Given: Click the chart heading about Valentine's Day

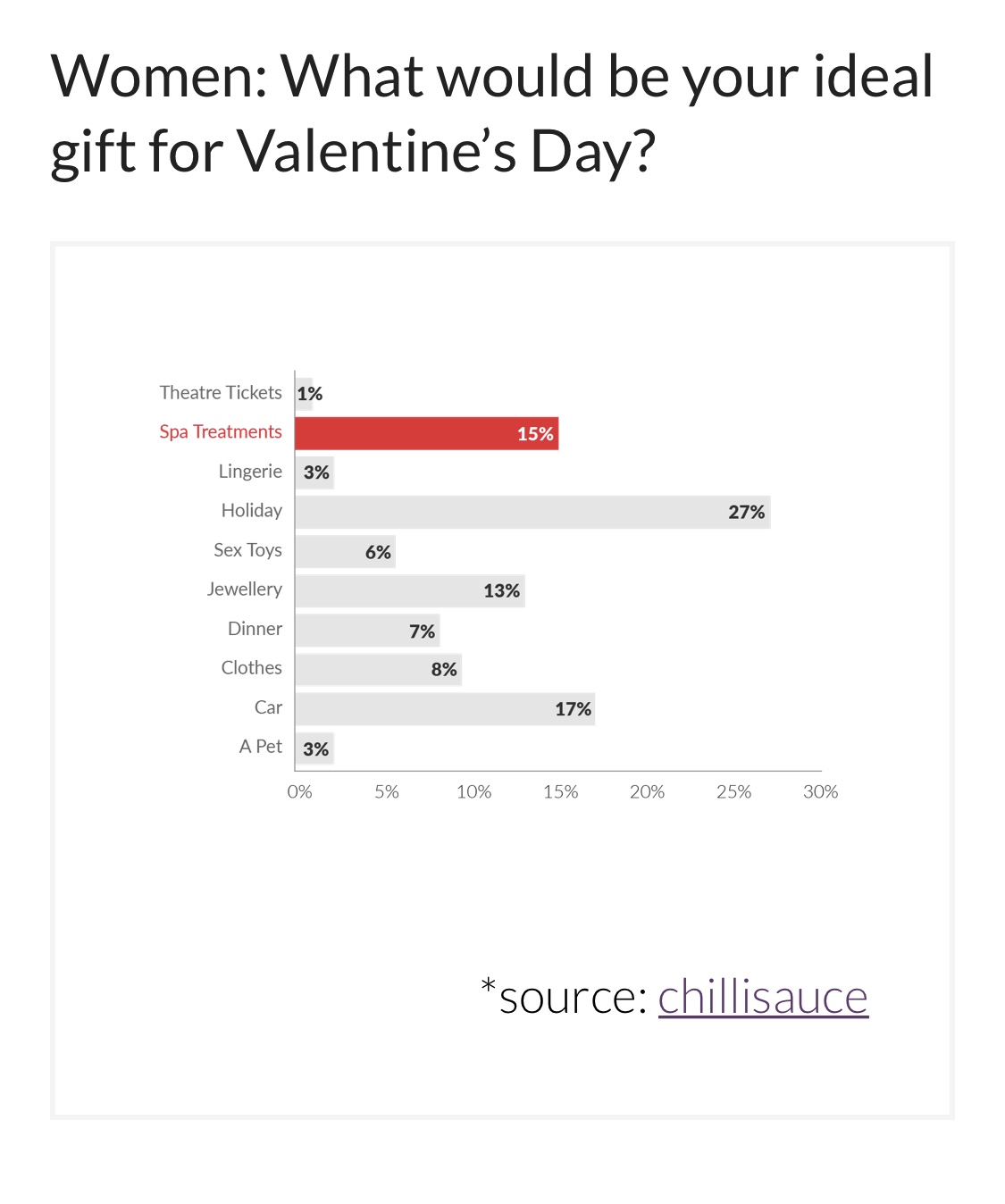Looking at the screenshot, I should 492,113.
